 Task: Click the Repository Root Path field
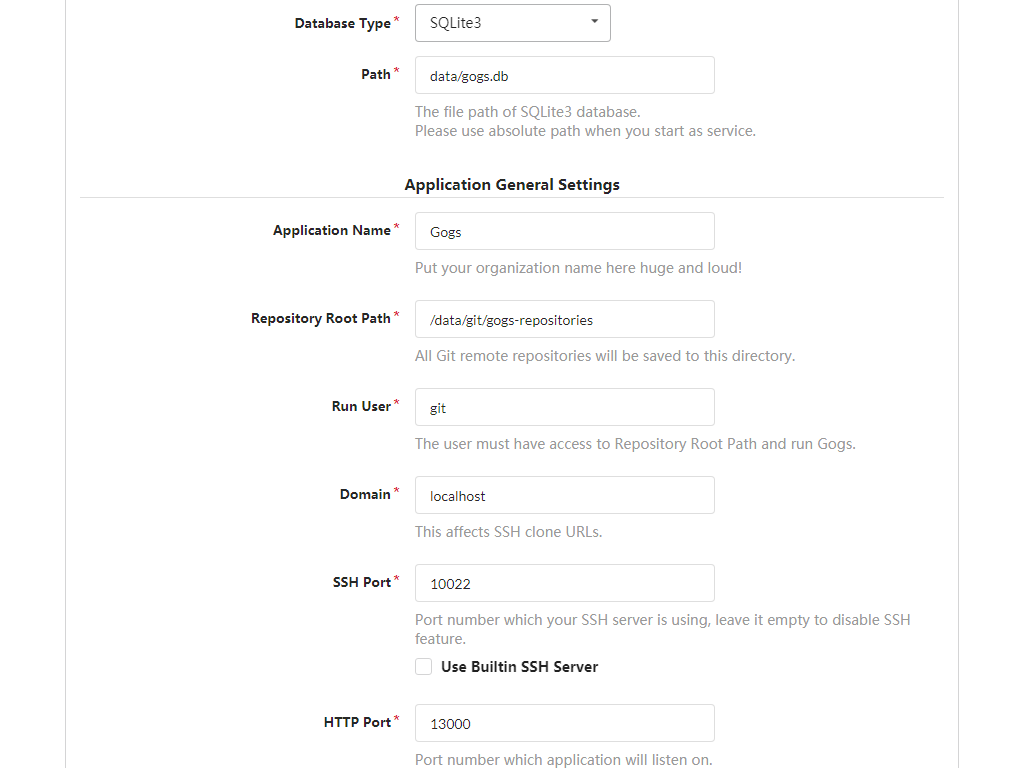(564, 319)
